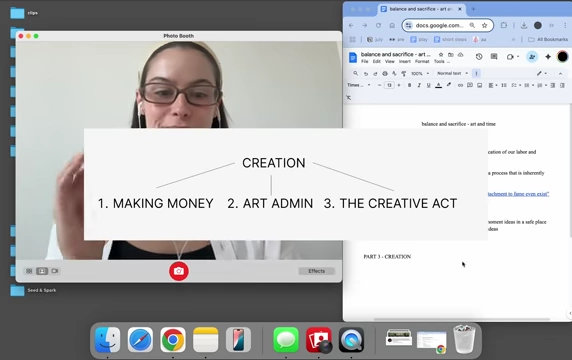View site information icon in address bar
The image size is (572, 360).
pos(409,26)
